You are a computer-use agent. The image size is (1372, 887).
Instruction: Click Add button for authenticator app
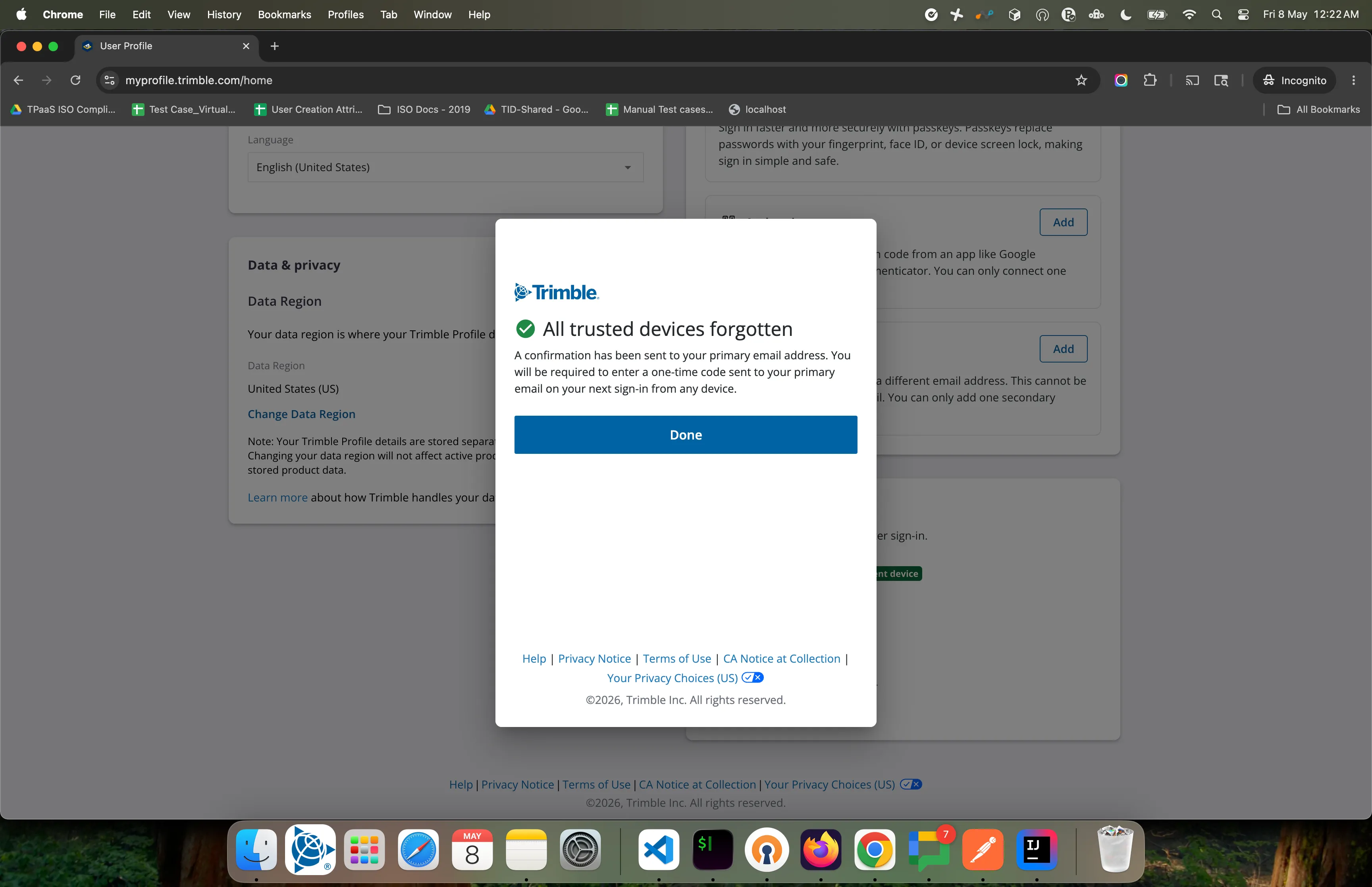coord(1063,222)
